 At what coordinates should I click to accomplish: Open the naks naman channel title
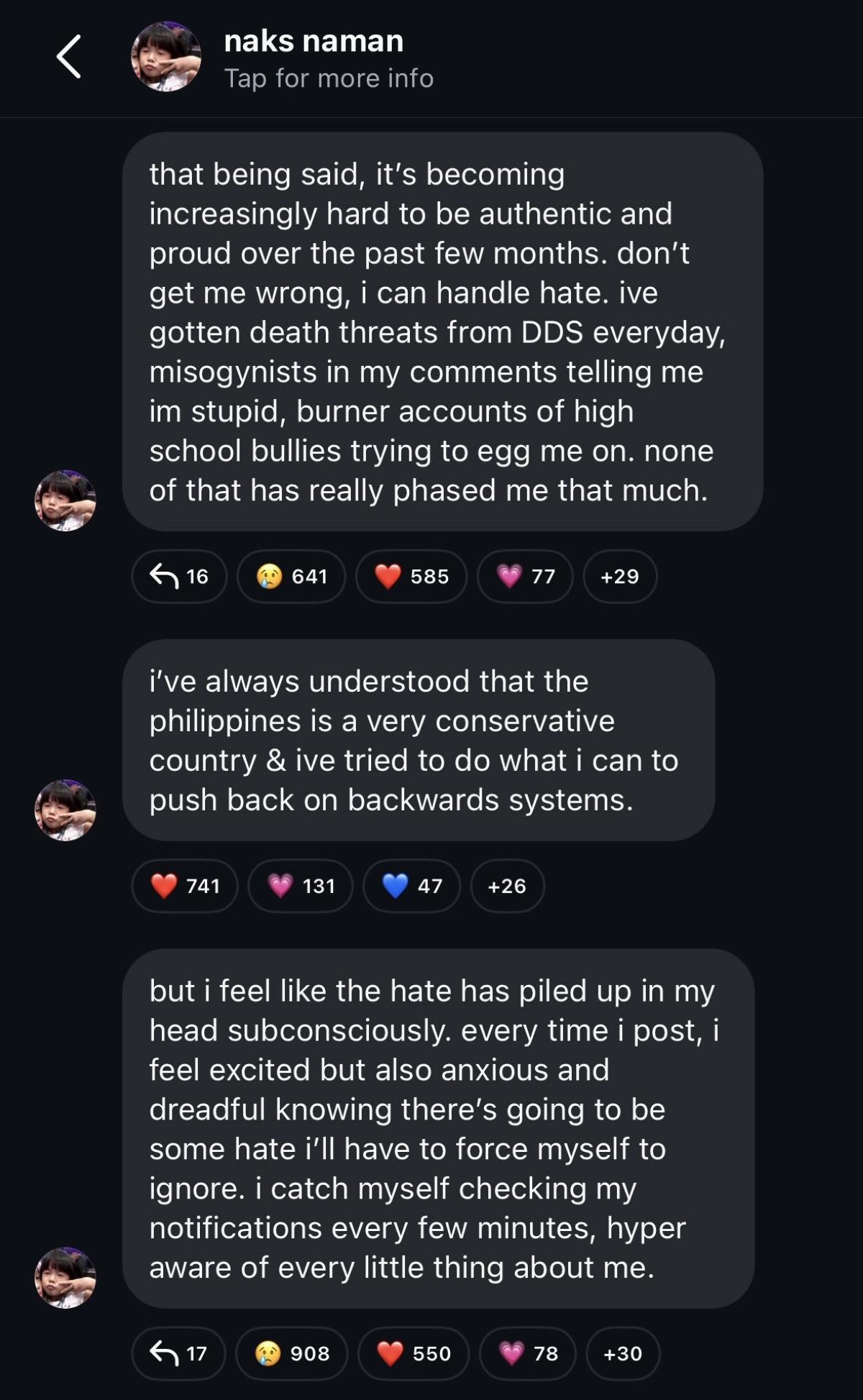[x=314, y=41]
